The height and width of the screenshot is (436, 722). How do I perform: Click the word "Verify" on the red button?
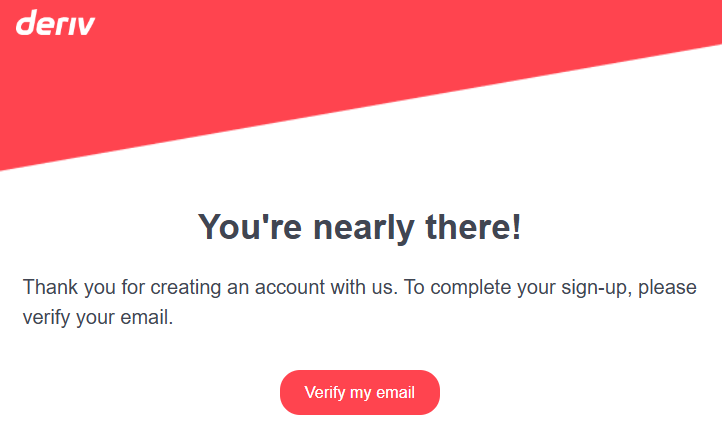pyautogui.click(x=324, y=393)
